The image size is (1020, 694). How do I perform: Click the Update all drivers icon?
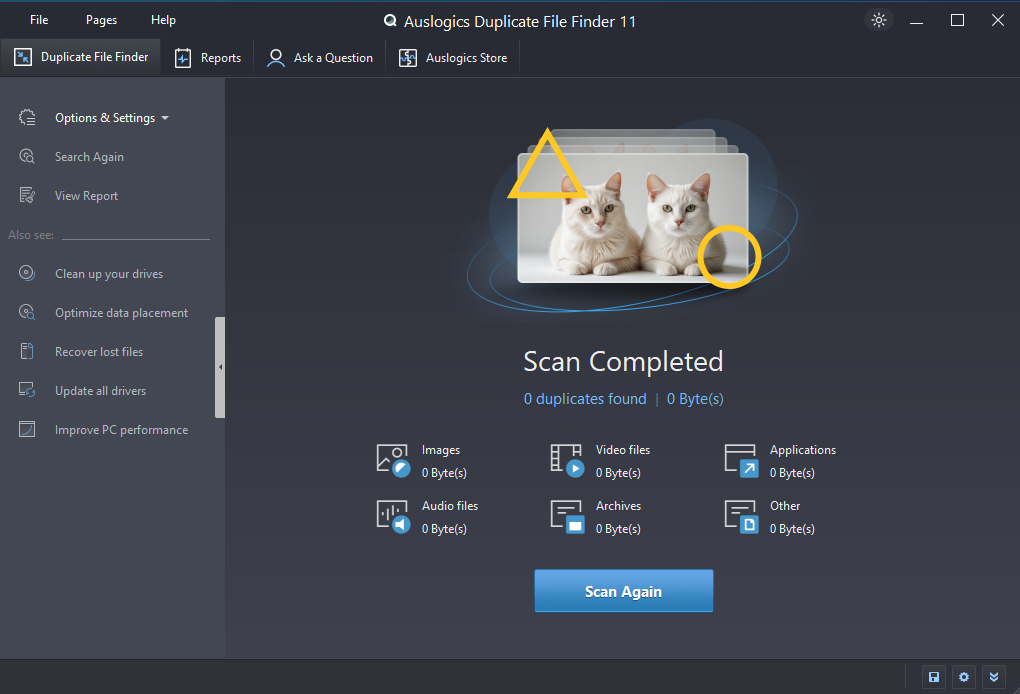coord(27,390)
